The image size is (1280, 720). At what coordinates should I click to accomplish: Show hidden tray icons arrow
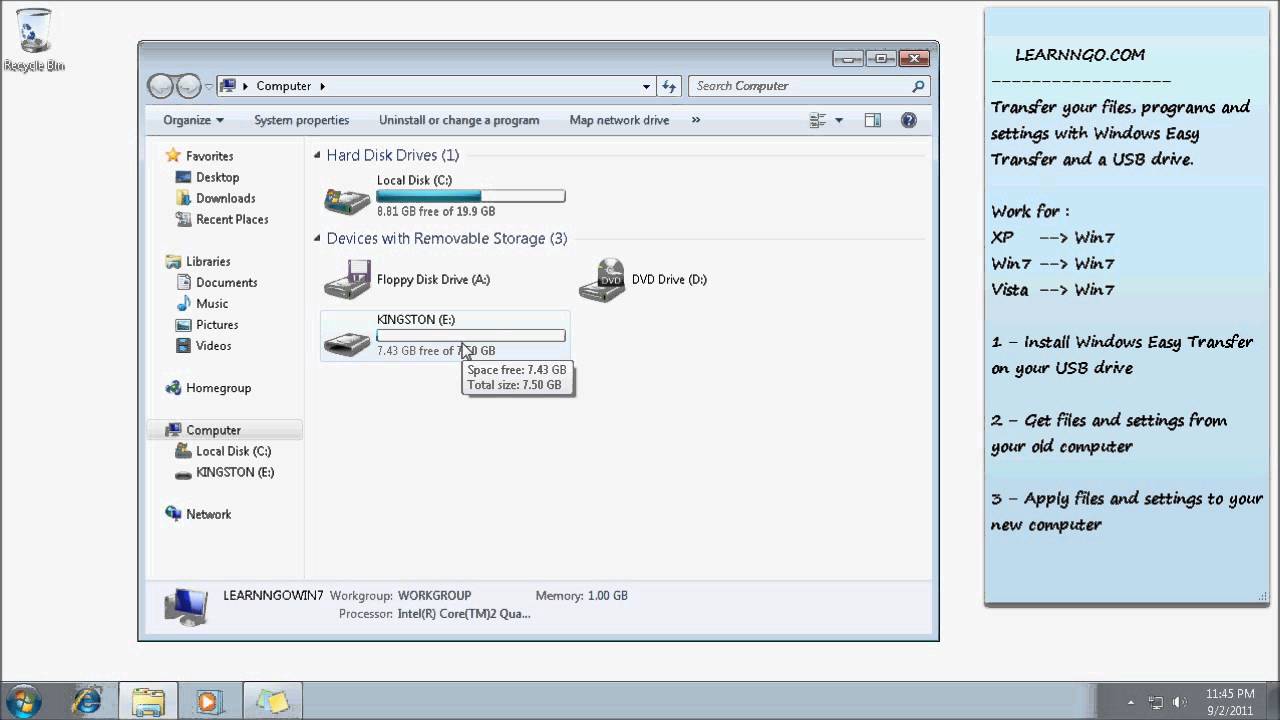coord(1131,702)
